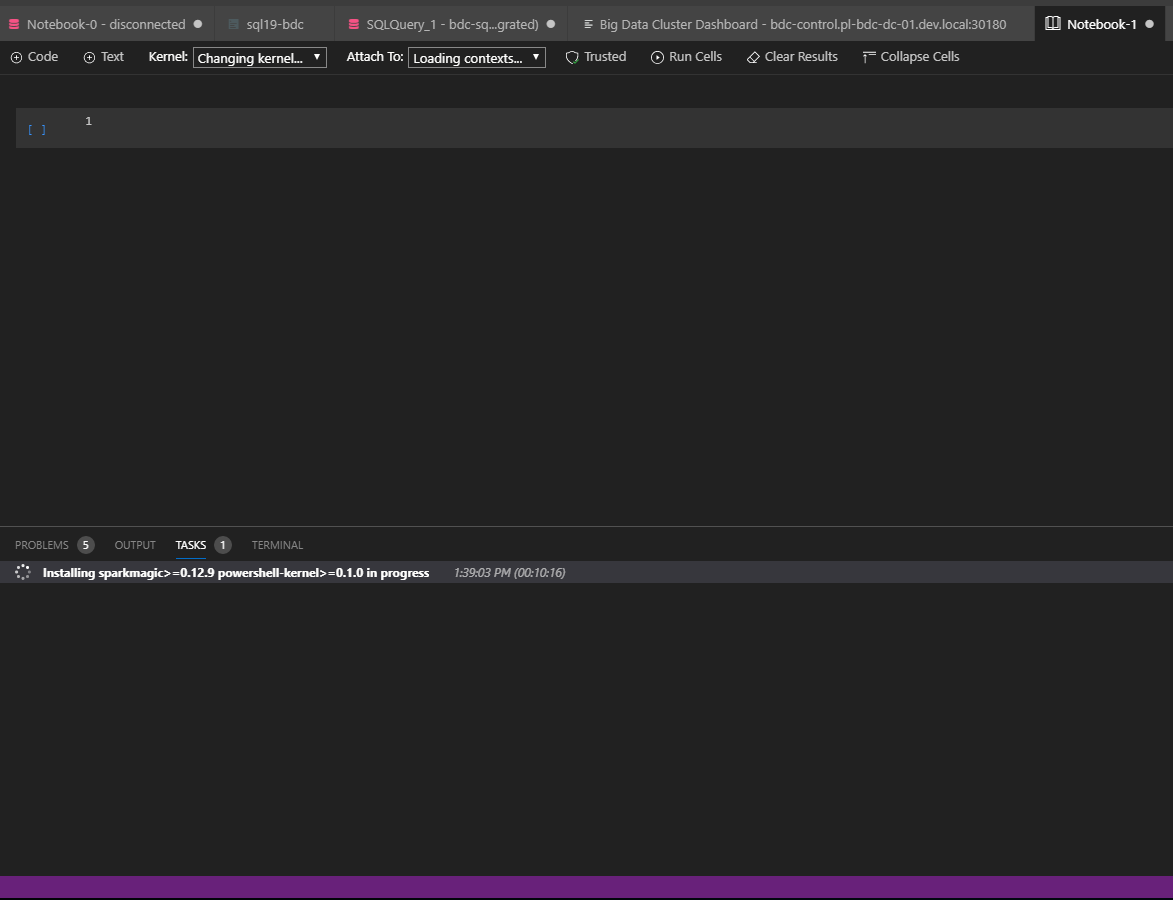Click the Notebook-1 book icon

coord(1051,23)
